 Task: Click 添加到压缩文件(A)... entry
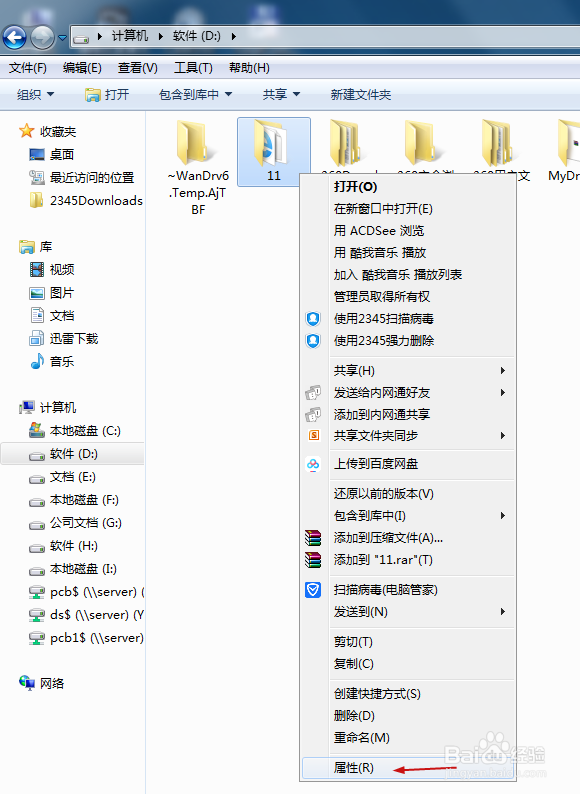pyautogui.click(x=408, y=538)
